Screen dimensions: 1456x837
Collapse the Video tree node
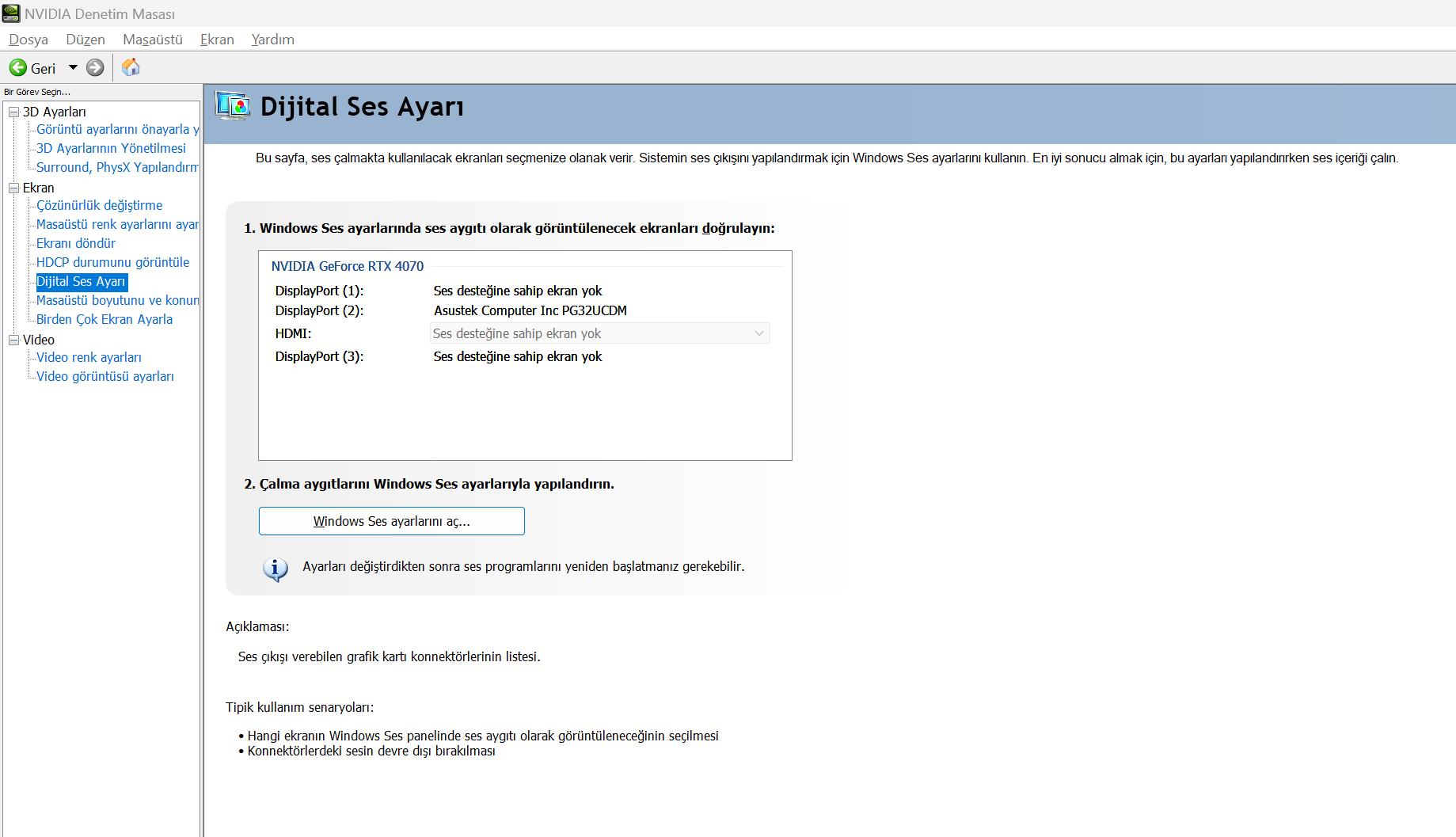(13, 341)
